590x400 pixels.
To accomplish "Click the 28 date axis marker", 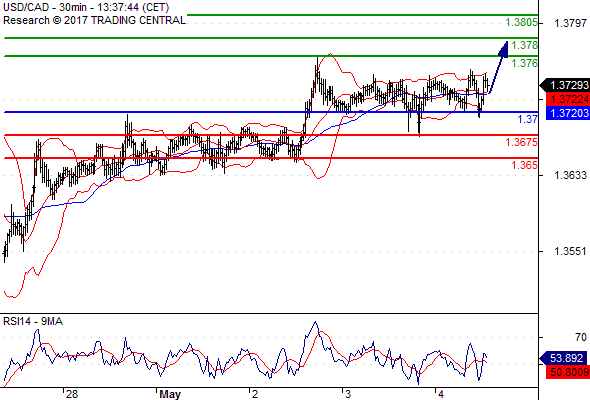I will click(71, 394).
